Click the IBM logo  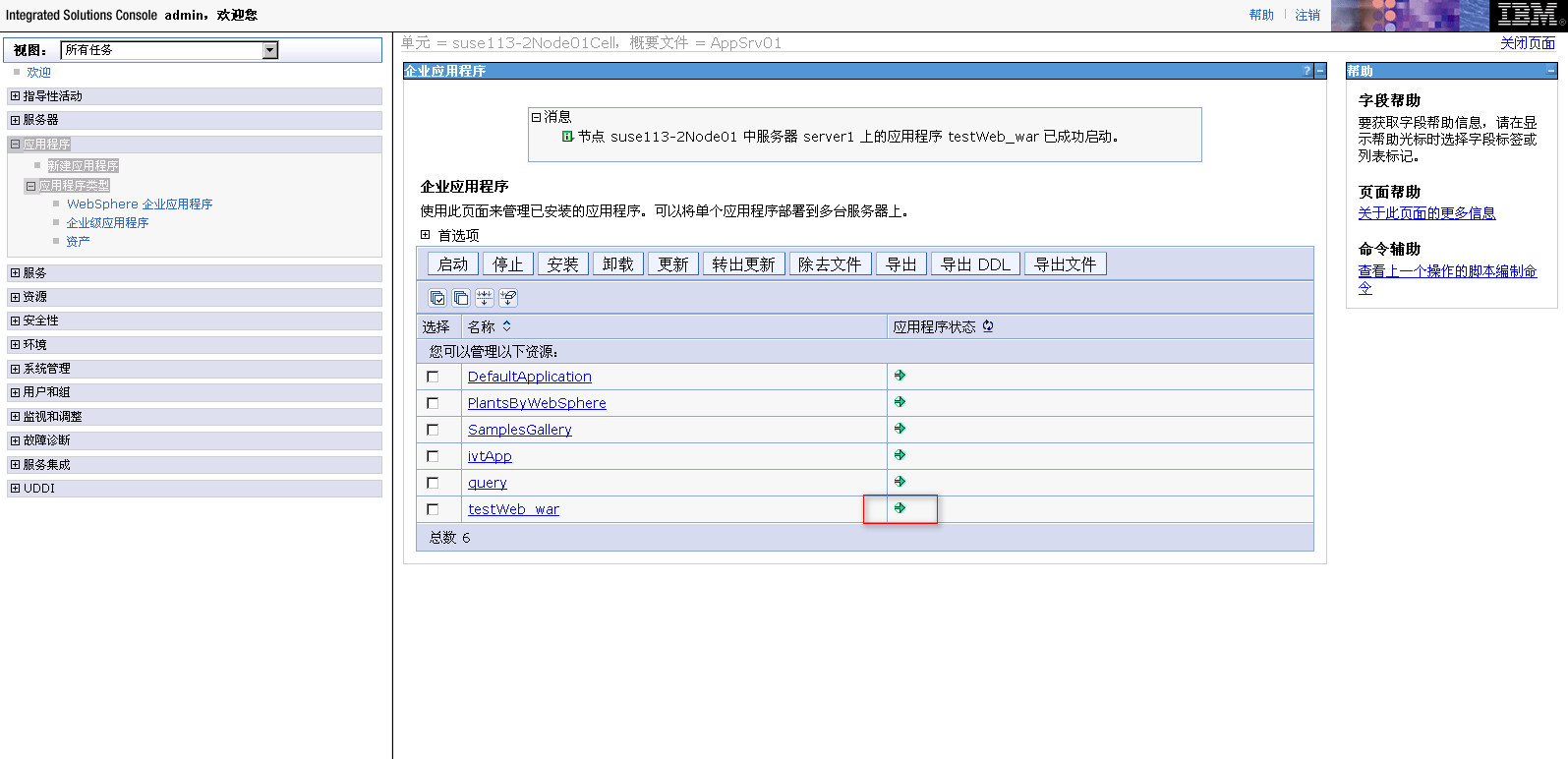(x=1529, y=16)
